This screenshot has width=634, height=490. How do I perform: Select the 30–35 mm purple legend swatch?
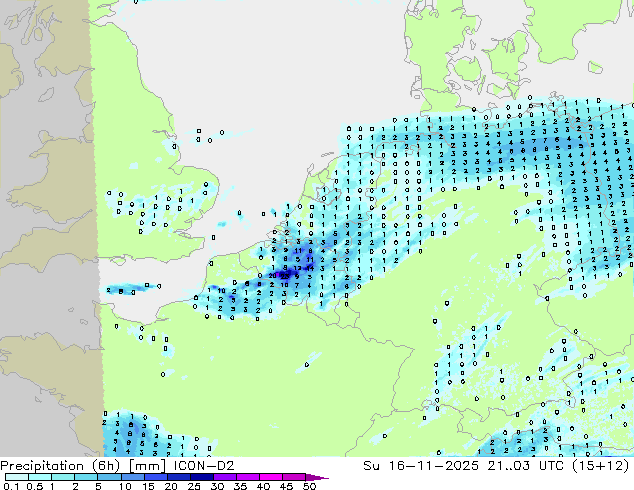tap(225, 477)
